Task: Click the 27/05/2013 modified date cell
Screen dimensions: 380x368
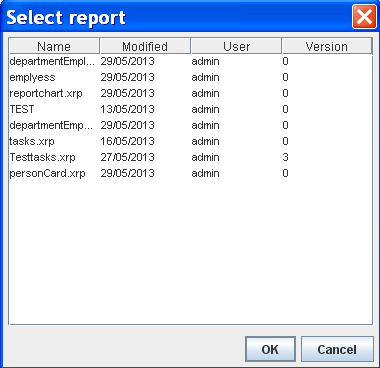Action: click(128, 157)
